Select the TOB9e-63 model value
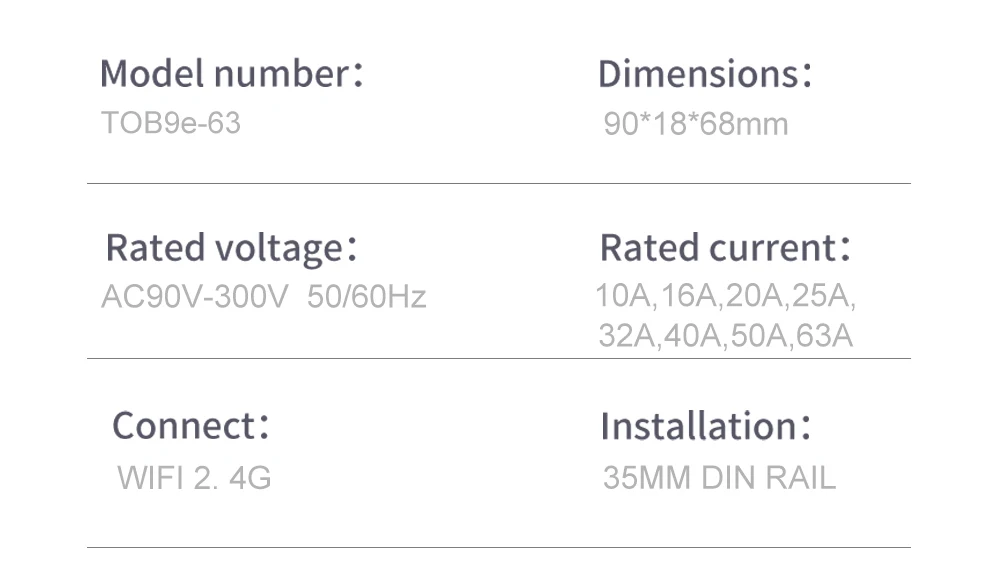The image size is (1000, 576). click(x=171, y=123)
